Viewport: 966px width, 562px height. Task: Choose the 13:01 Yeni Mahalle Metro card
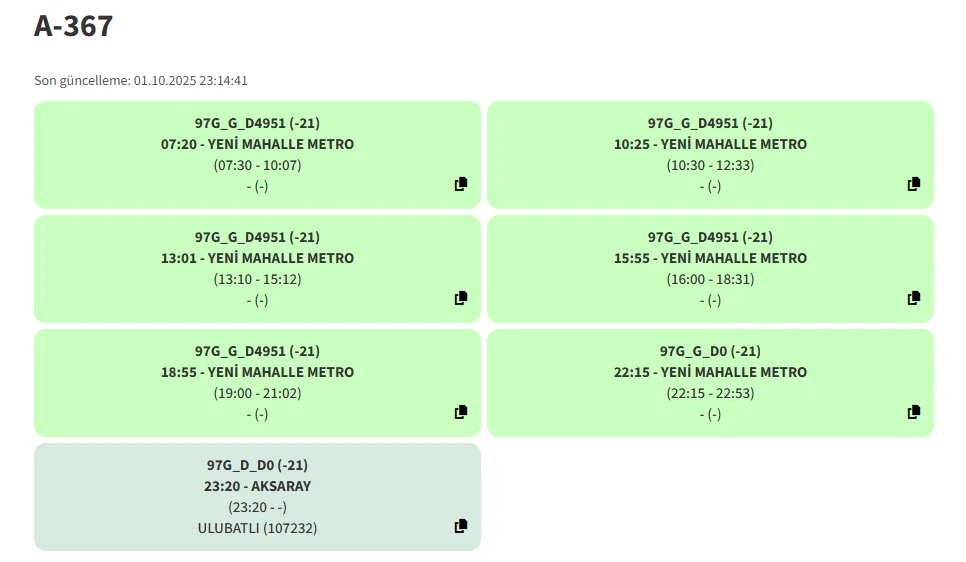point(257,268)
